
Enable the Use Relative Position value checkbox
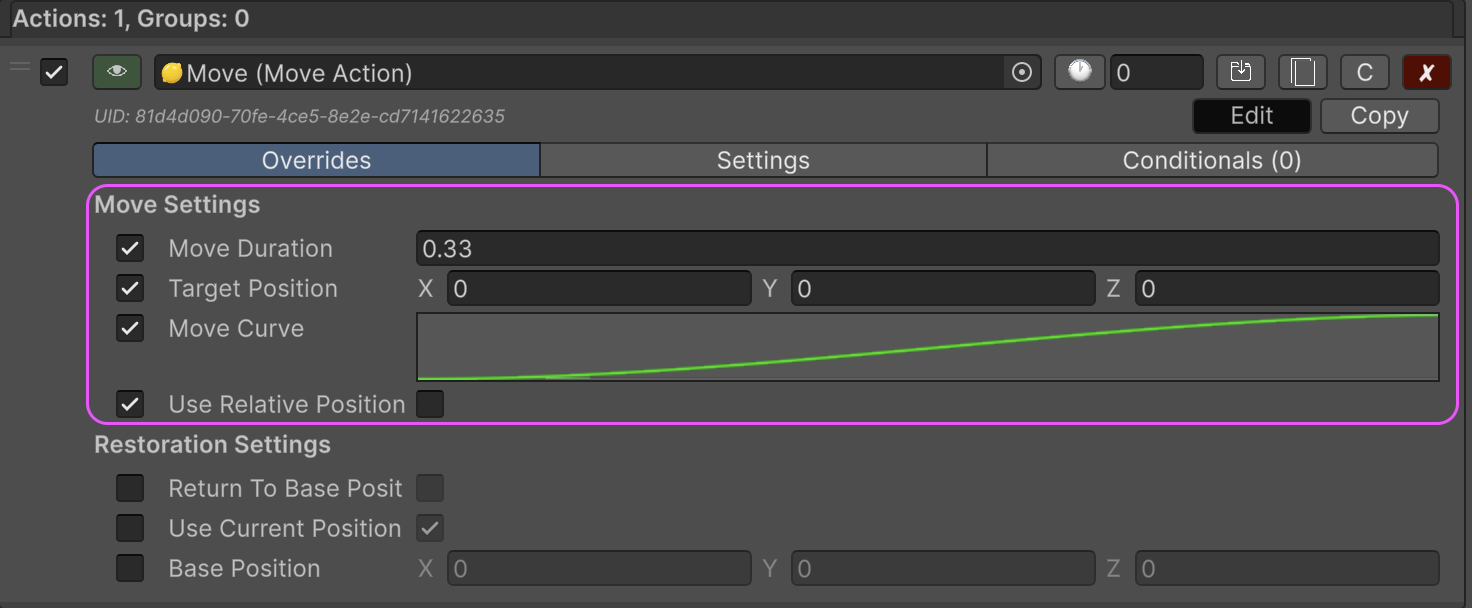tap(430, 404)
